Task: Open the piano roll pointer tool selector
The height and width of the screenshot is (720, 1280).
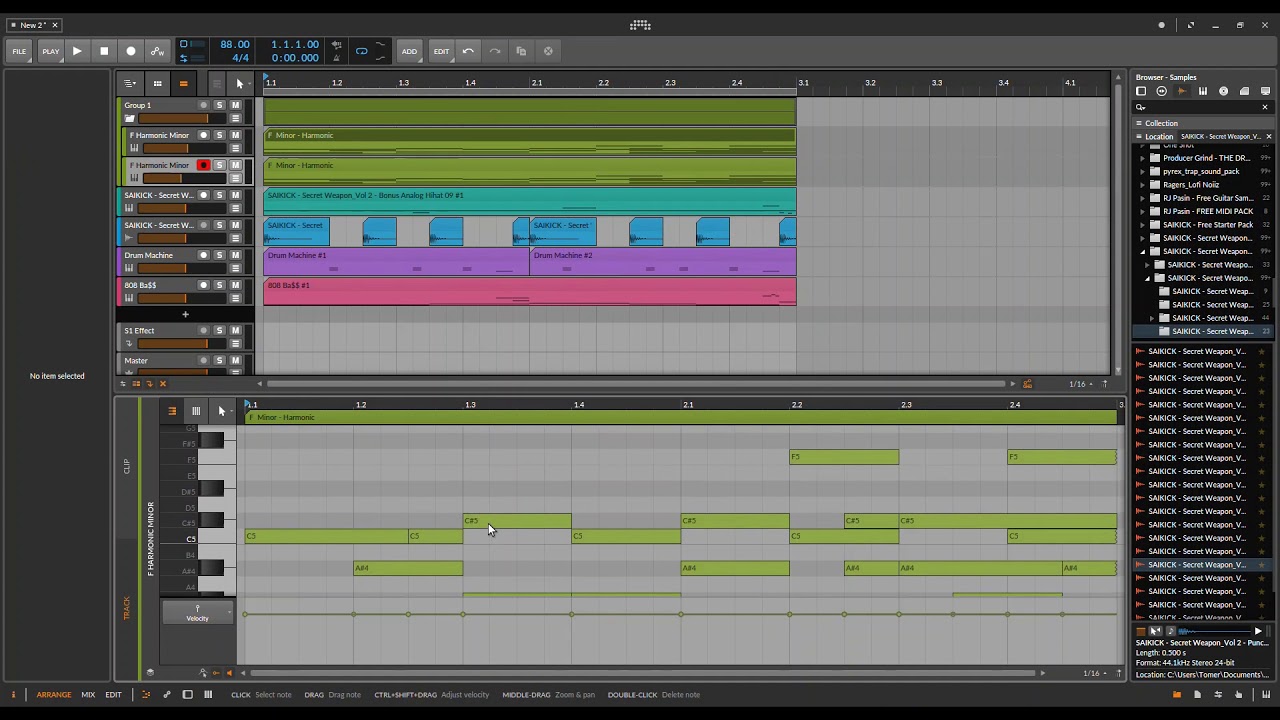Action: (222, 411)
